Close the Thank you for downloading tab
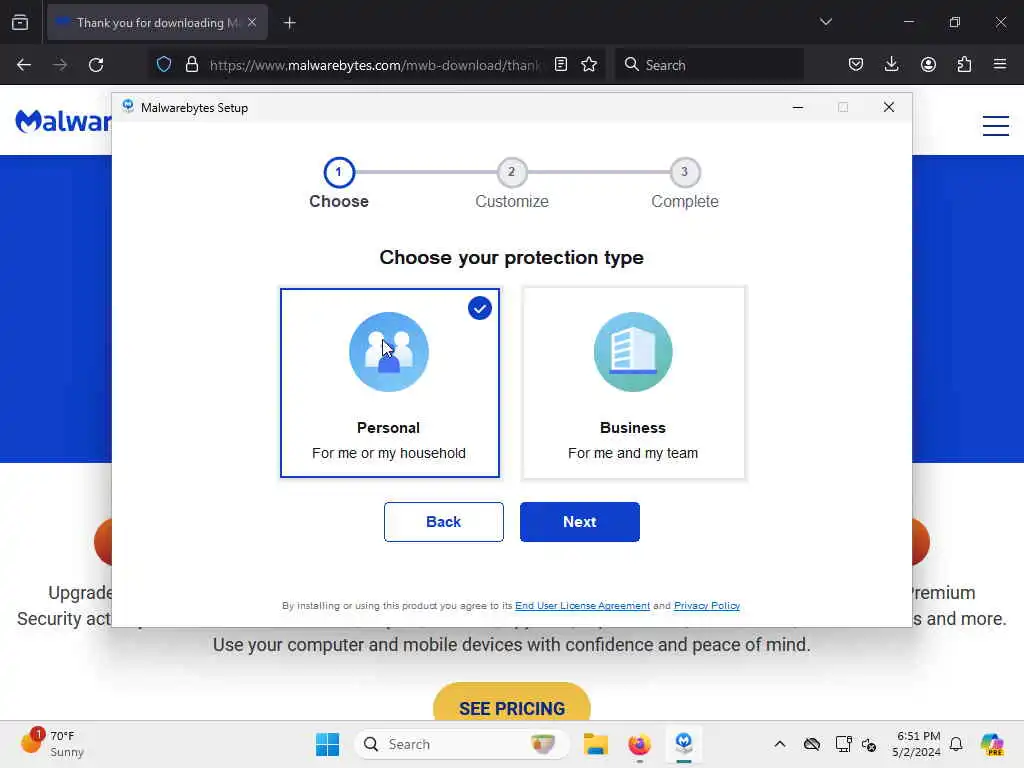The height and width of the screenshot is (768, 1024). [x=252, y=22]
